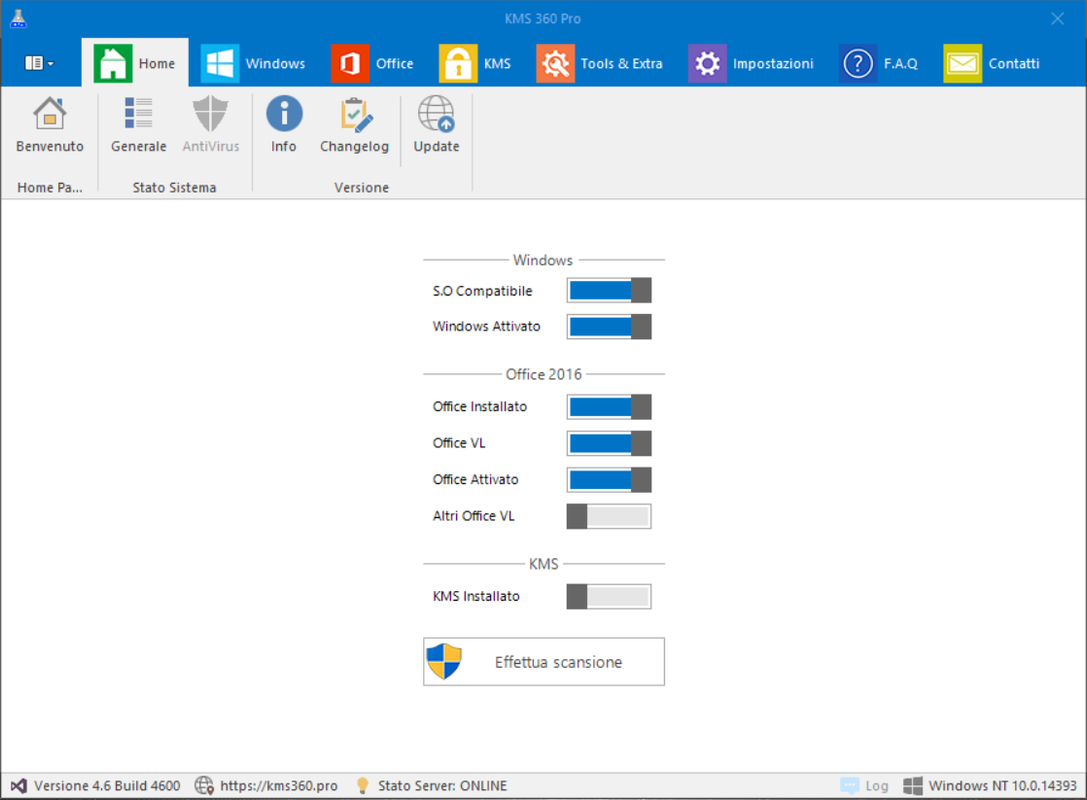Click the orange Tools & Extra wrench icon

click(x=555, y=63)
